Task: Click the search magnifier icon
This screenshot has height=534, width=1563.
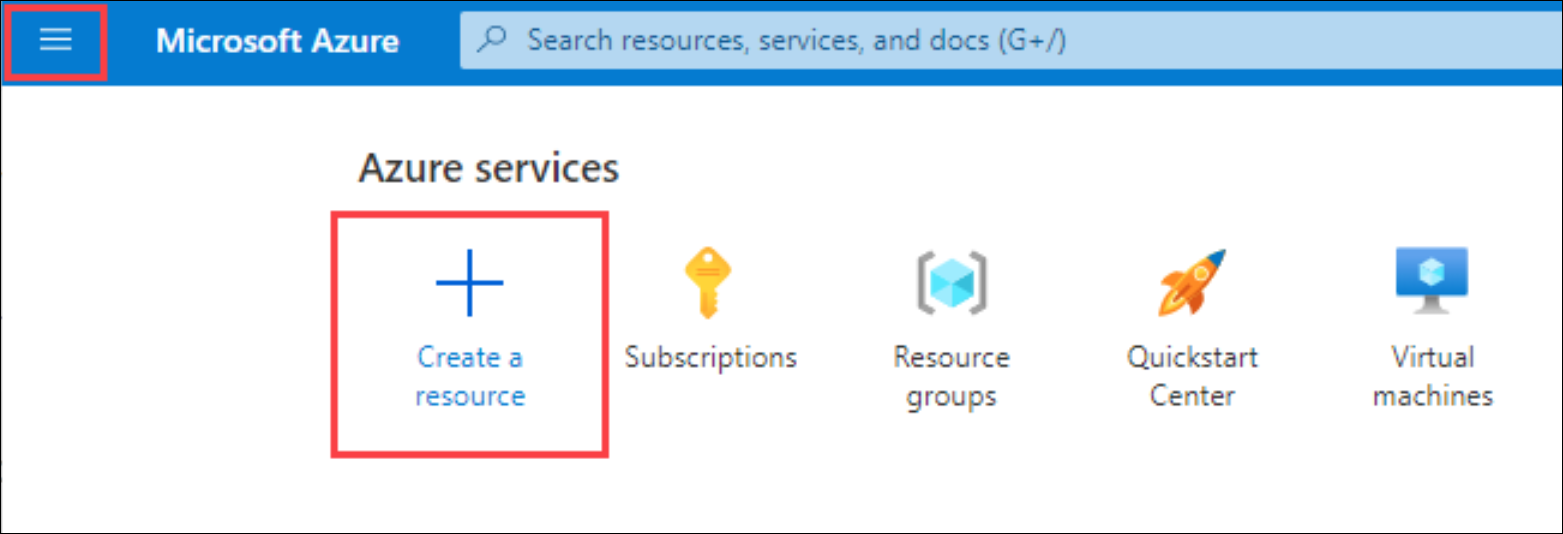Action: tap(493, 40)
